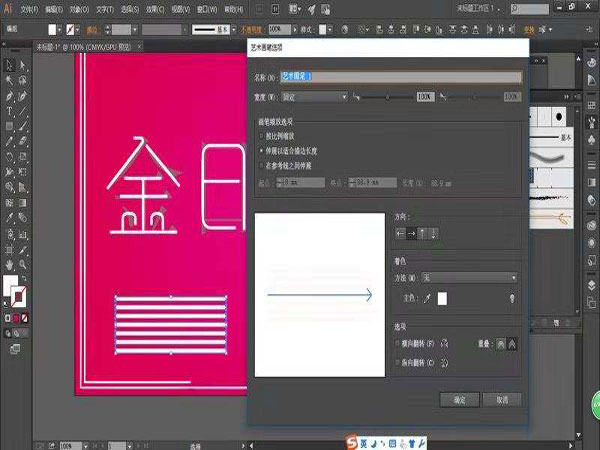Select the Rectangle tool
Viewport: 600px width, 450px height.
[x=9, y=126]
